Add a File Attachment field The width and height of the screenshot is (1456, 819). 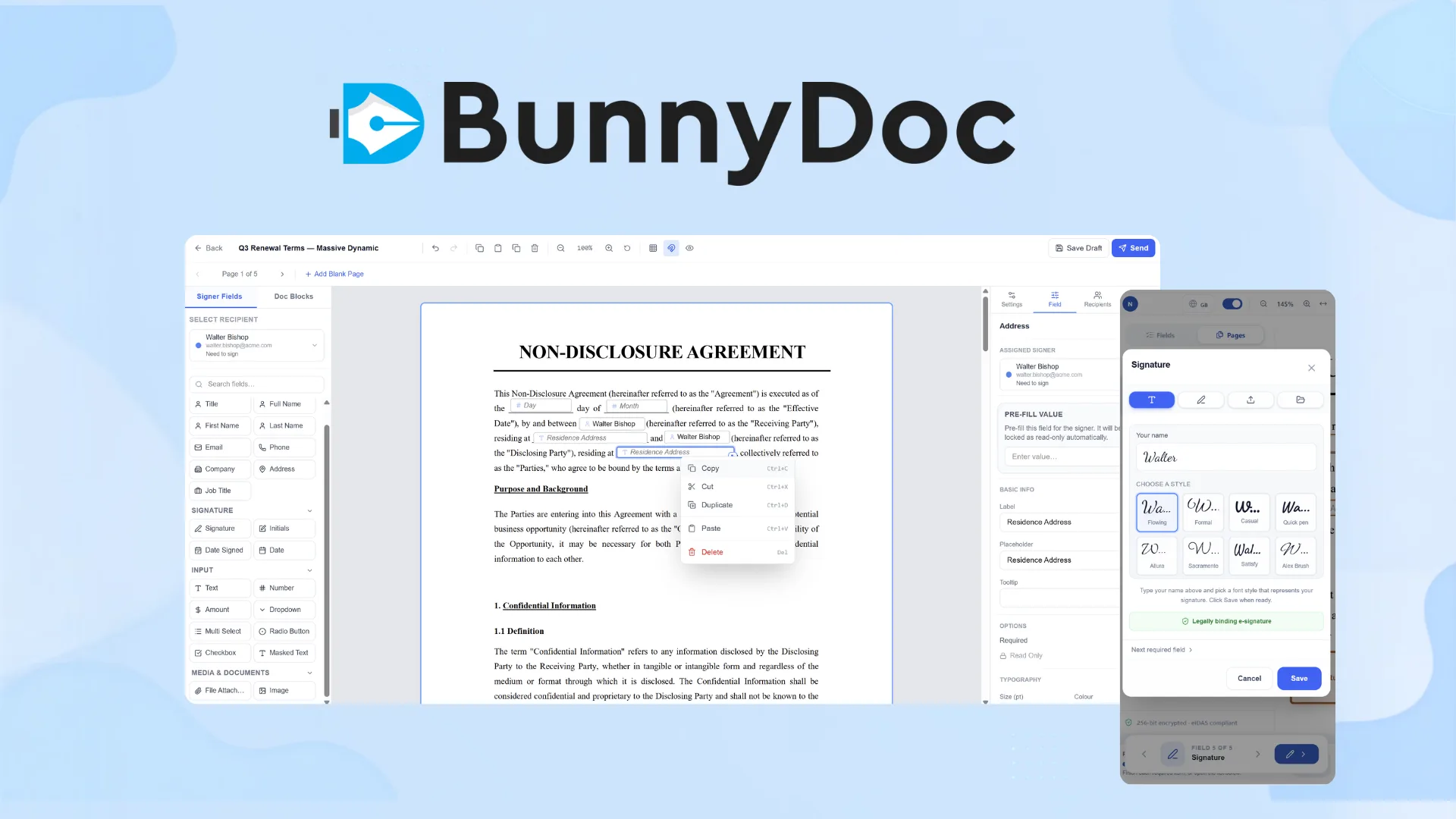220,691
